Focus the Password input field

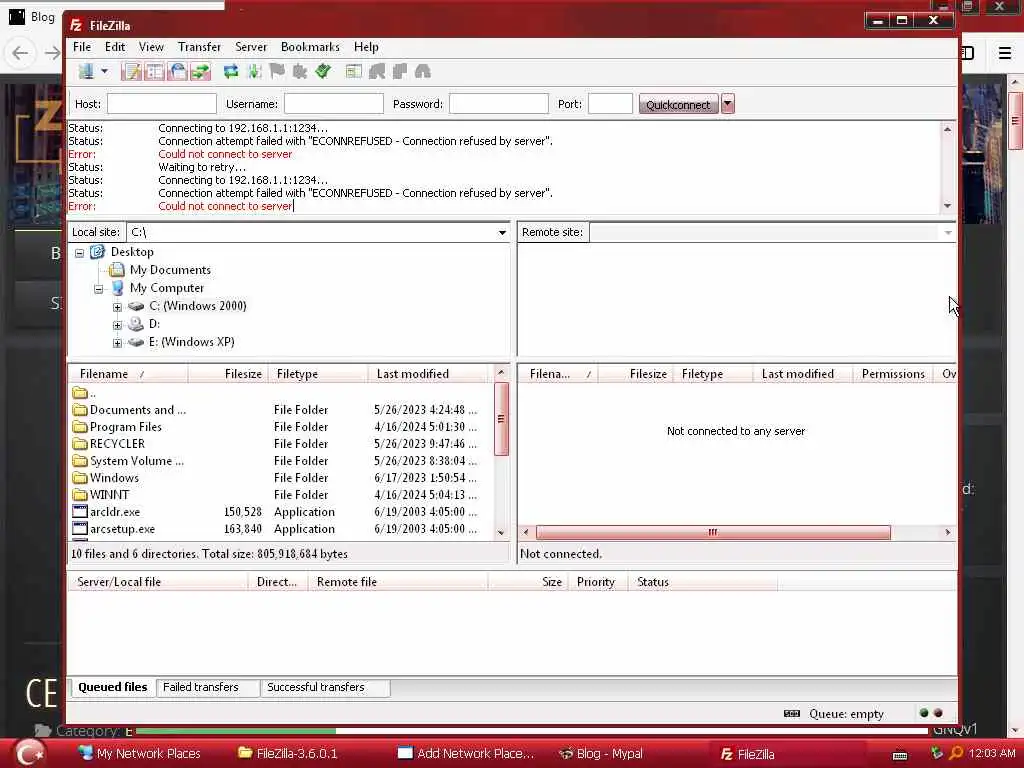pyautogui.click(x=499, y=104)
